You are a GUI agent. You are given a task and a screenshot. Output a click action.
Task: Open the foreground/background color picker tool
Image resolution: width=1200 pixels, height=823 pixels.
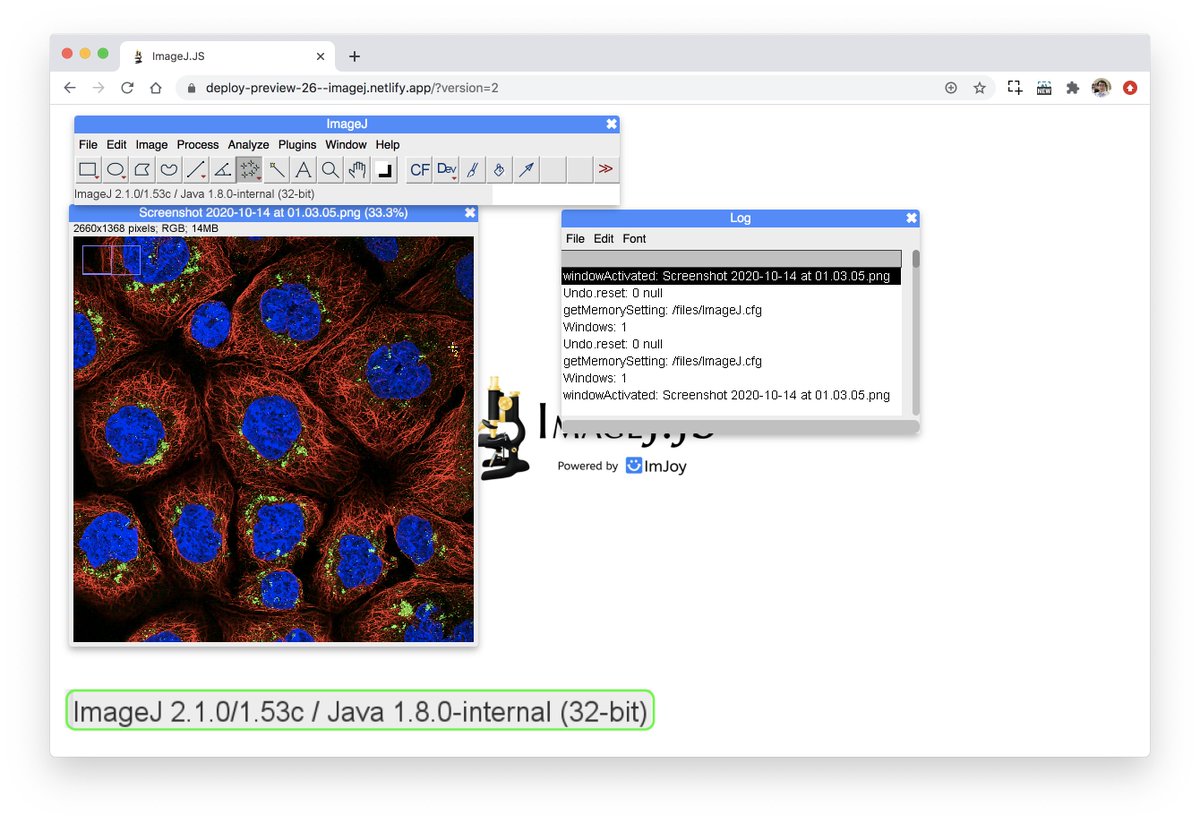pyautogui.click(x=384, y=170)
